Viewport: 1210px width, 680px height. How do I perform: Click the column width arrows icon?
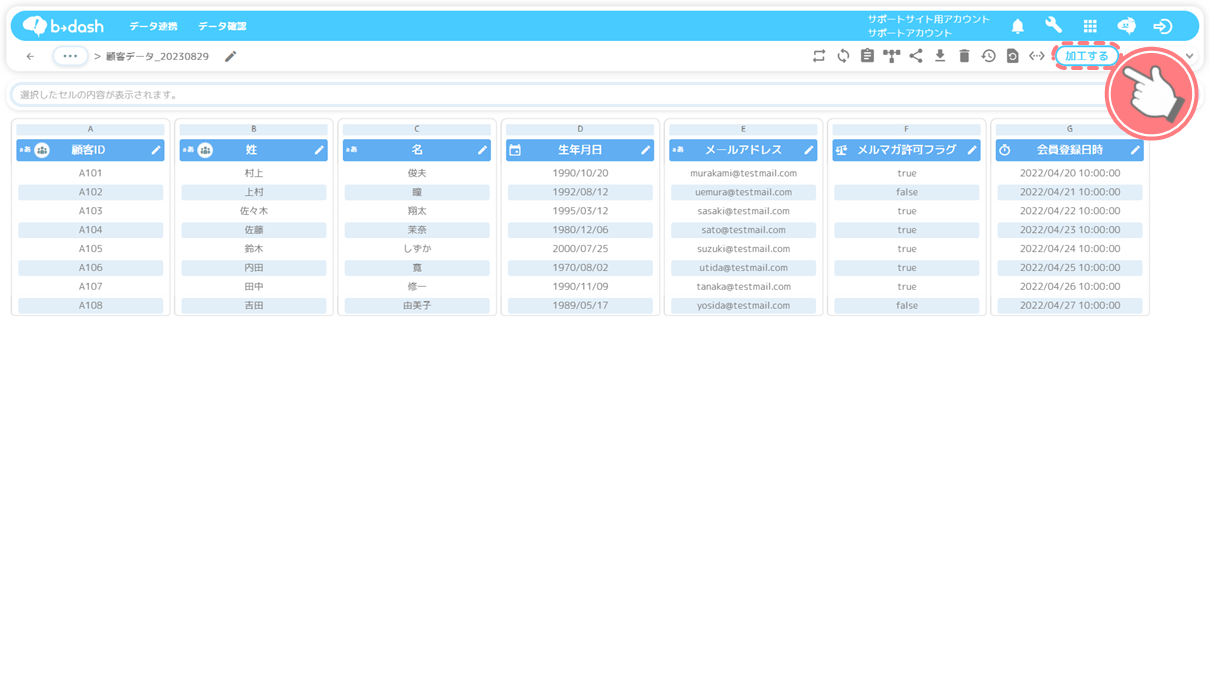pos(1037,57)
